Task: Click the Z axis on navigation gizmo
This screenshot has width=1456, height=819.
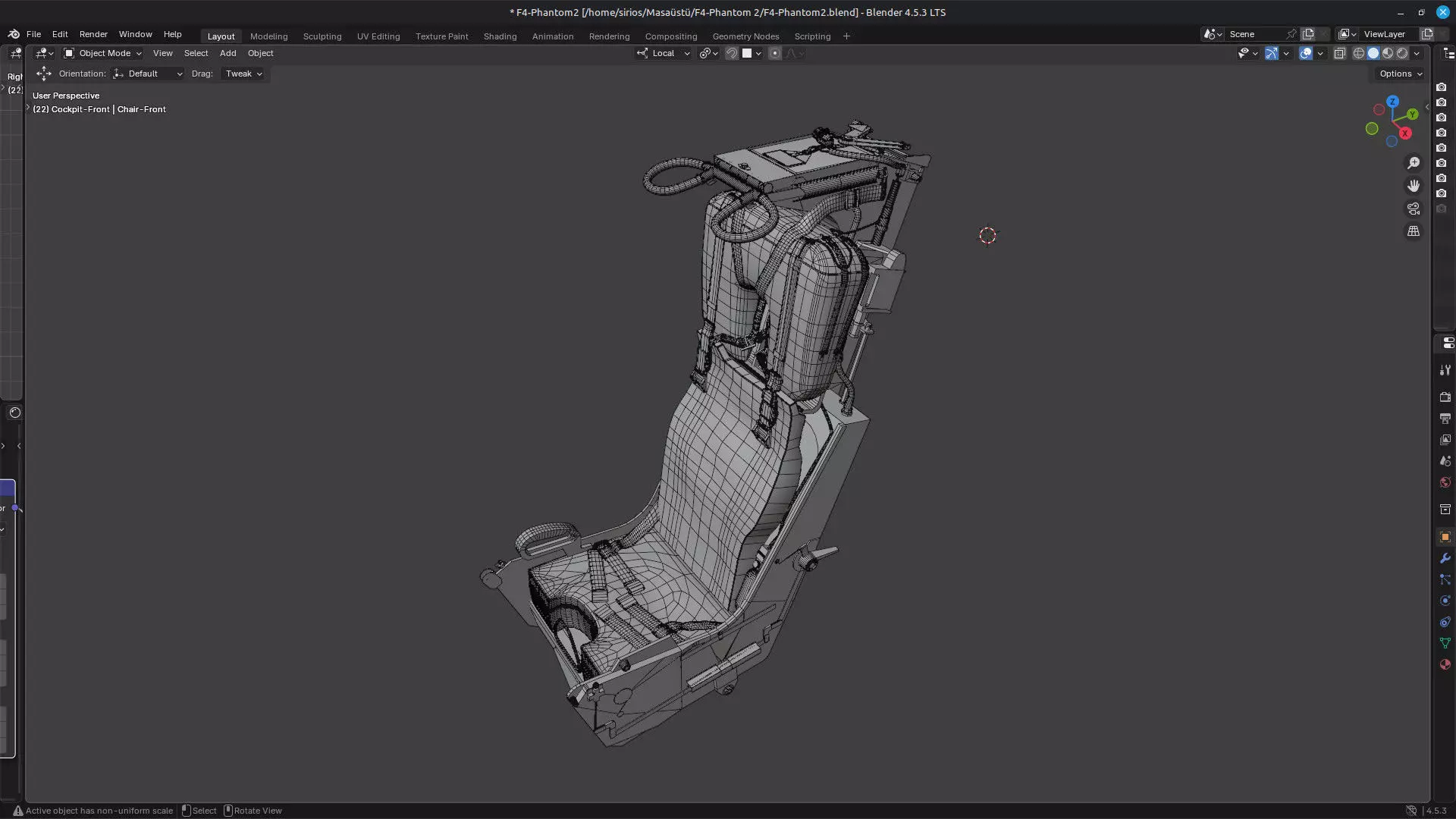Action: pos(1392,102)
